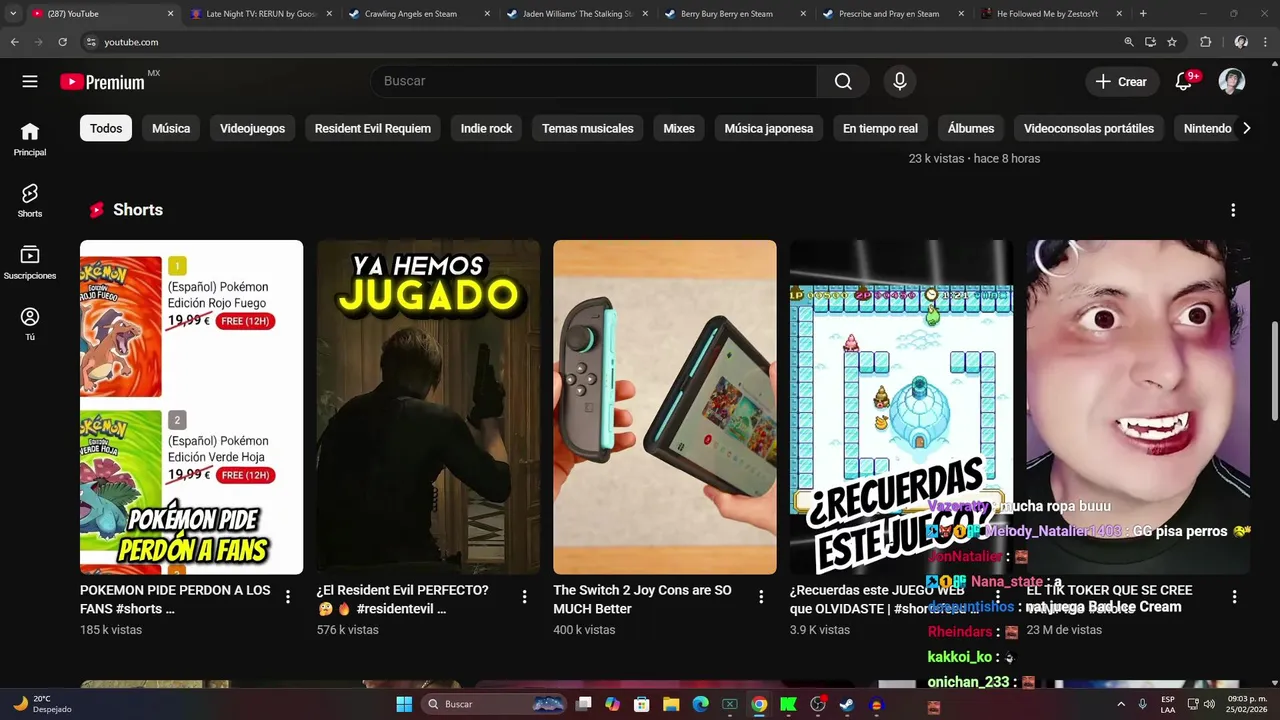Open the Tú profile section
Image resolution: width=1280 pixels, height=720 pixels.
[x=30, y=324]
